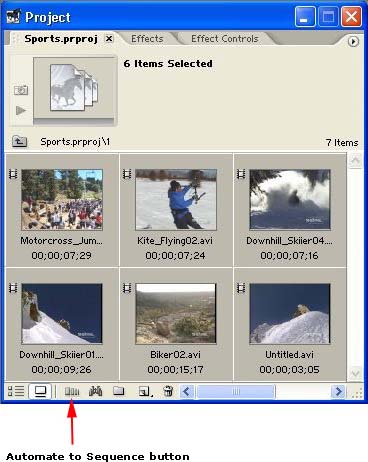
Task: Select the Untitled.avi clip thumbnail
Action: (290, 313)
